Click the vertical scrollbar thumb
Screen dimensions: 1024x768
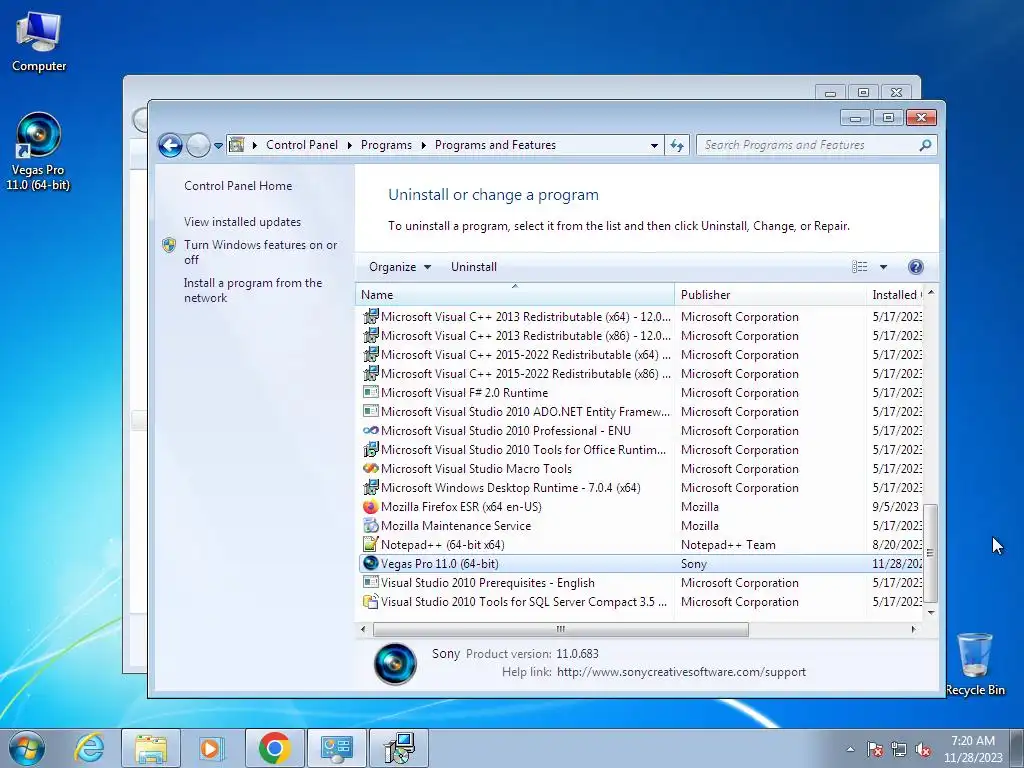pos(931,552)
